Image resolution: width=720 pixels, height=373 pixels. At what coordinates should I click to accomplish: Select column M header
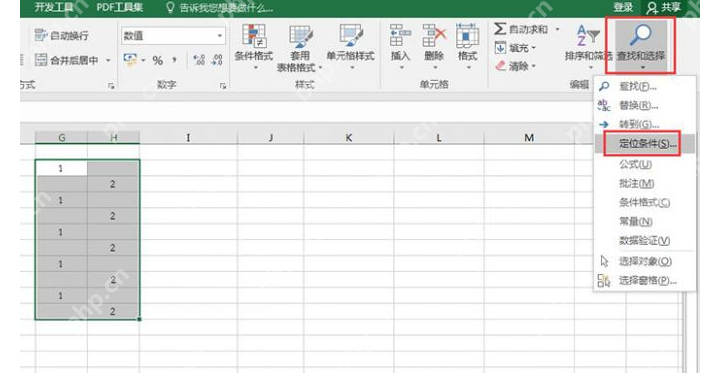point(529,137)
